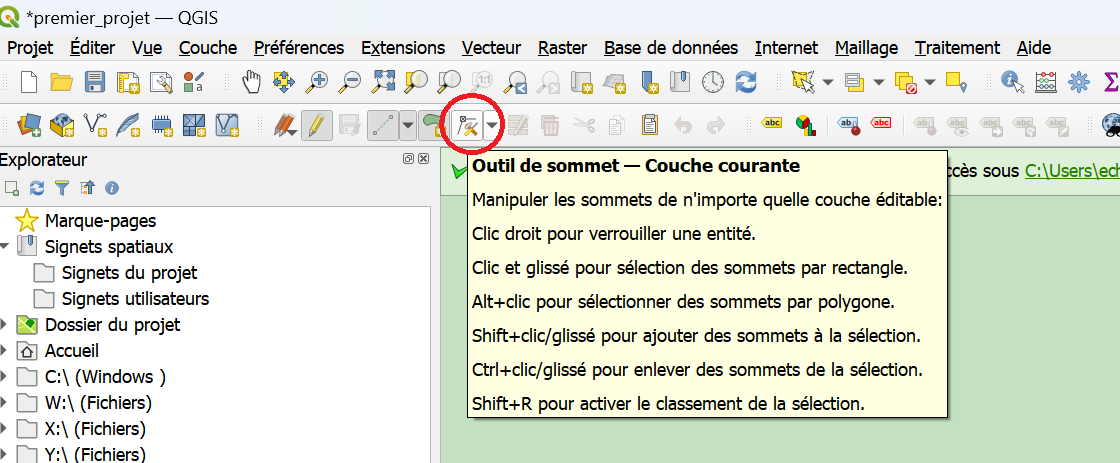
Task: Create a new project with blank page icon
Action: click(28, 81)
